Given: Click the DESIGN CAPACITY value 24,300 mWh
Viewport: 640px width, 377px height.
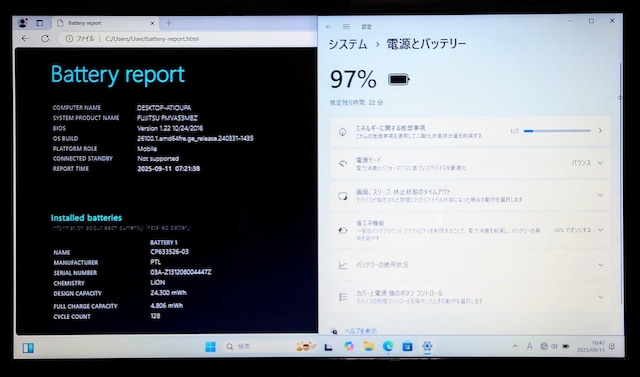Looking at the screenshot, I should pos(168,293).
